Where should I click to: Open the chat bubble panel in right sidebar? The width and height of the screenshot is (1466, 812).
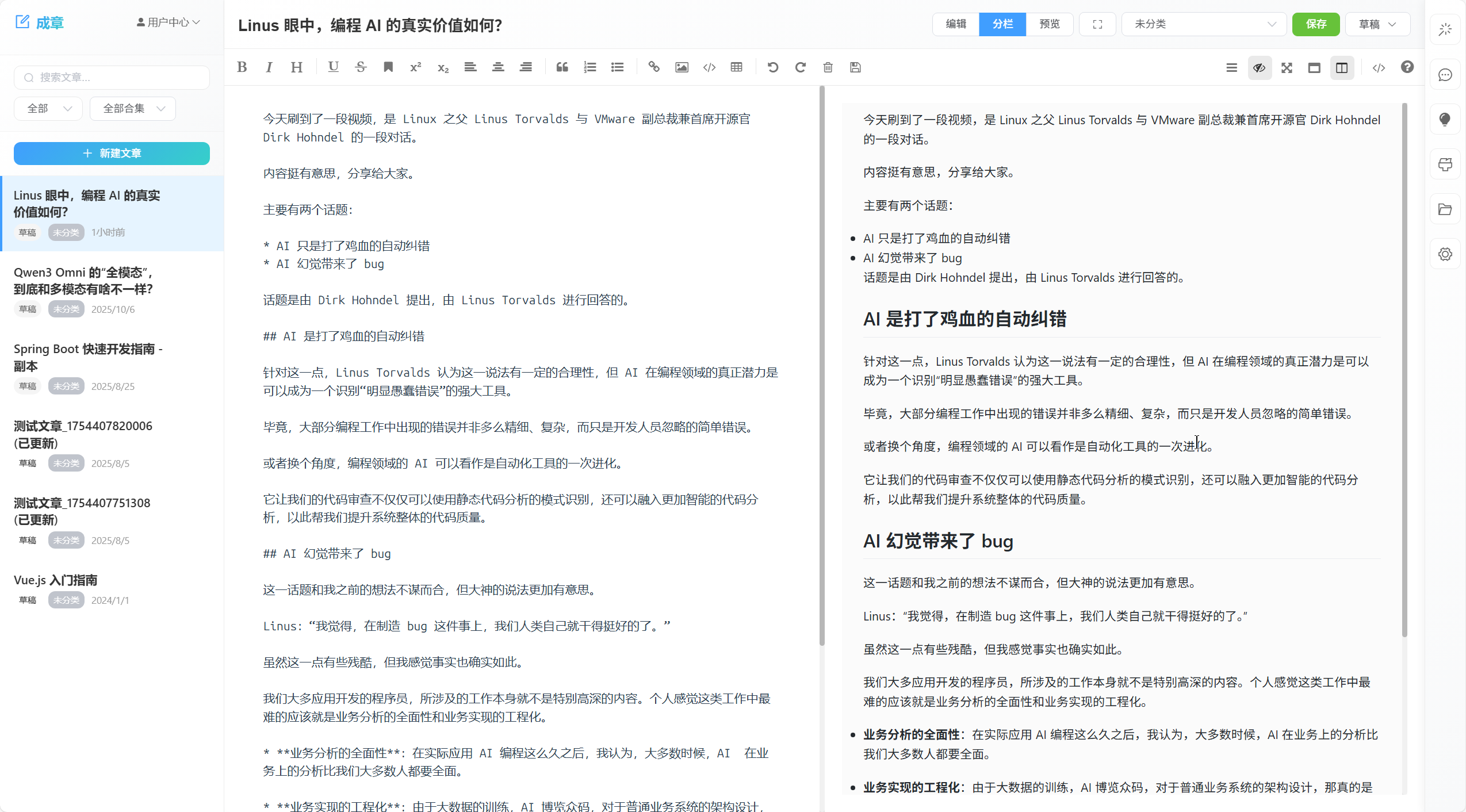pos(1445,75)
